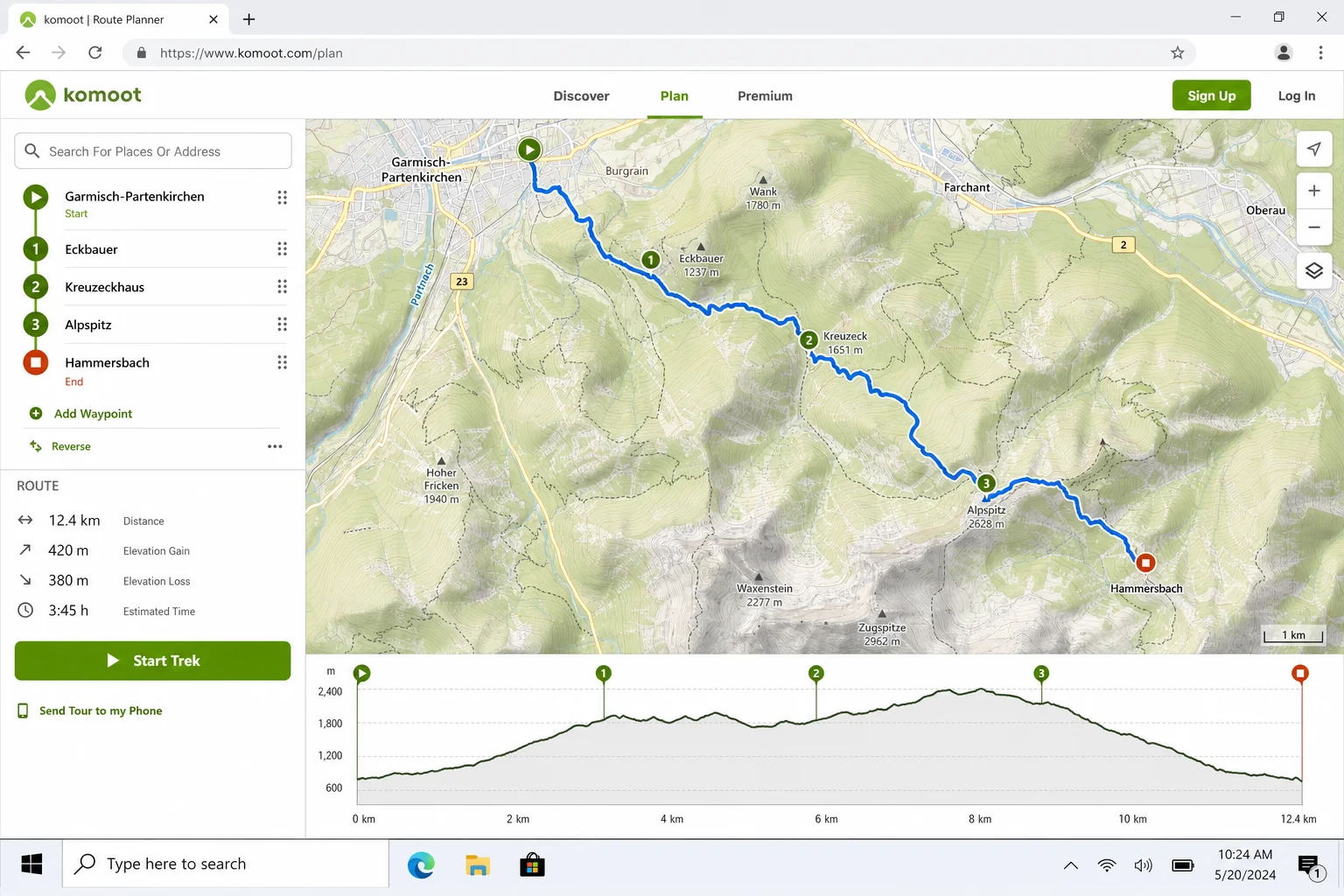This screenshot has width=1344, height=896.
Task: Open a new browser tab
Action: click(249, 19)
